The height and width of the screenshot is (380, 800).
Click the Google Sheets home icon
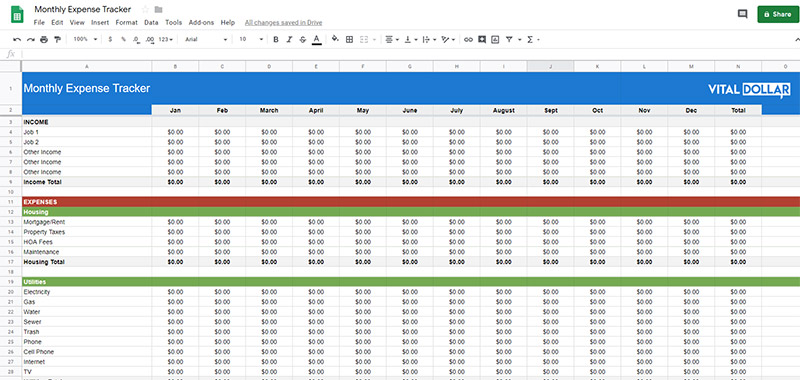click(17, 14)
